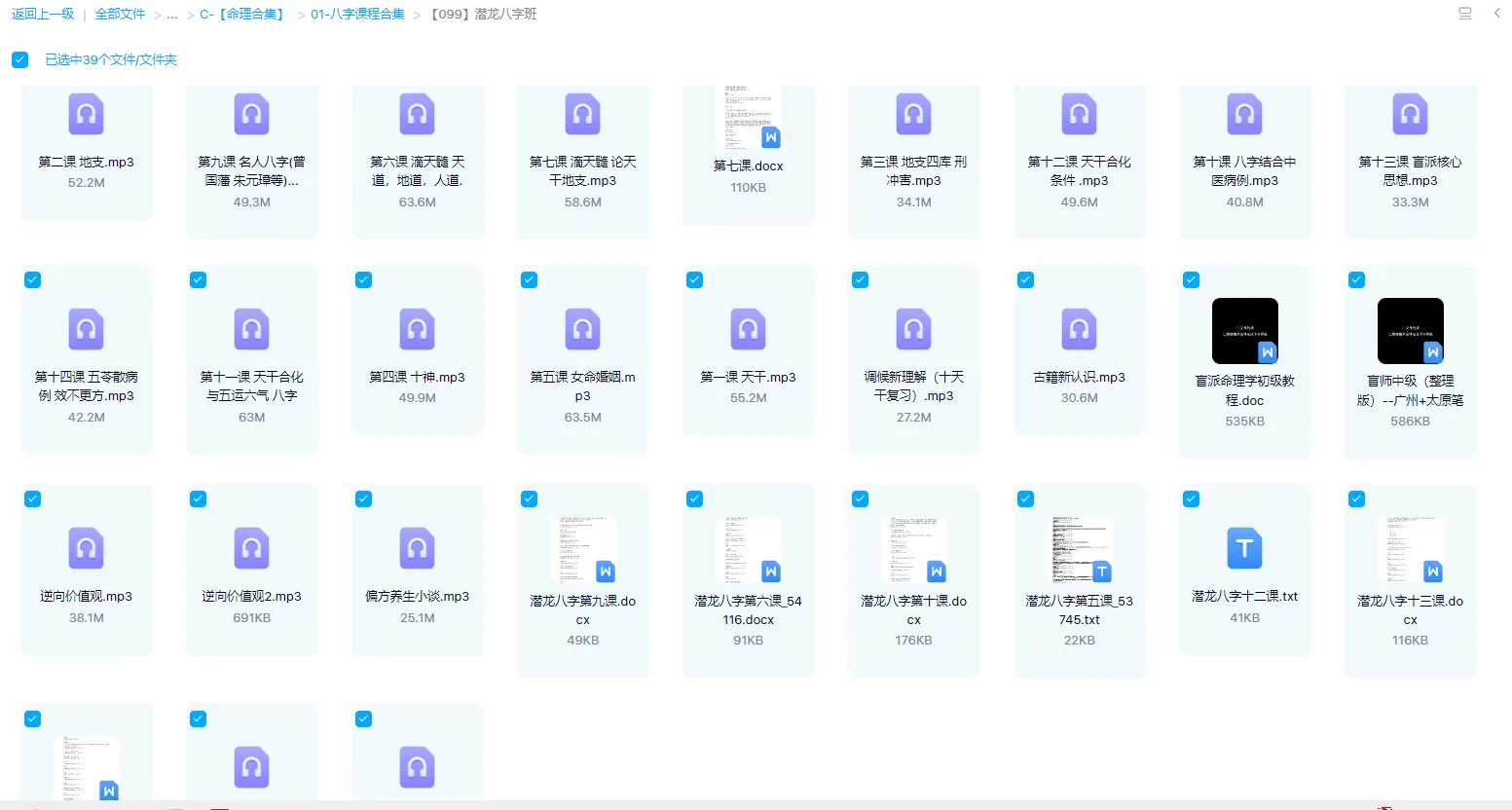Go back via 返回上一级 link
1512x810 pixels.
(43, 14)
